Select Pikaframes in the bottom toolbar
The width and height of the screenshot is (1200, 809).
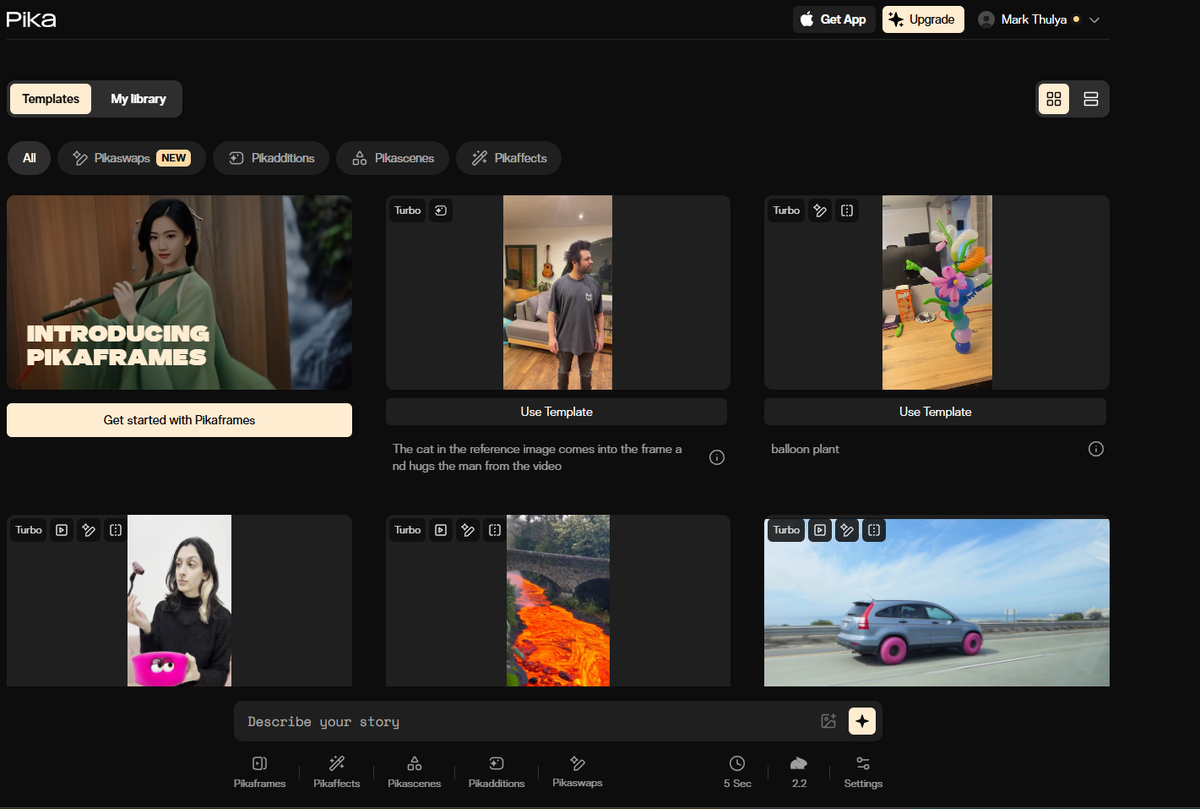(x=260, y=772)
